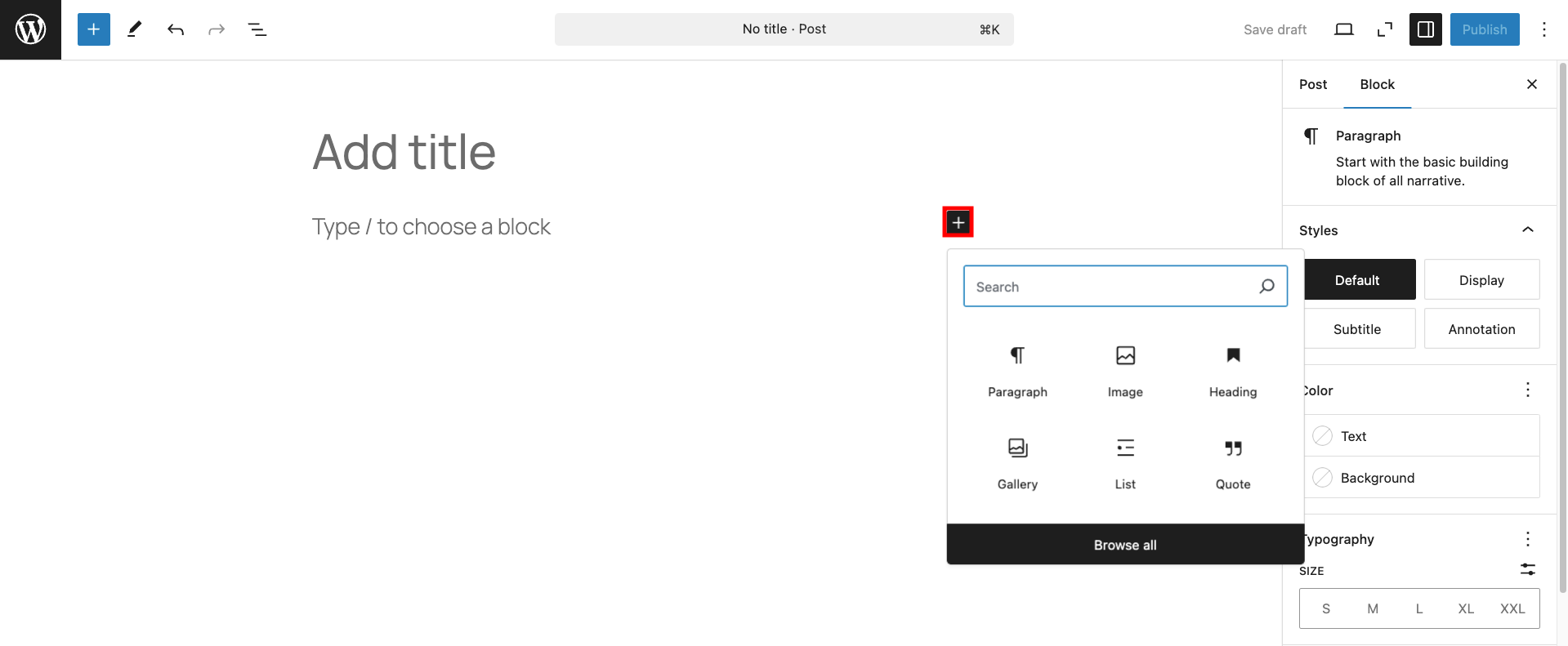
Task: Click Browse all blocks
Action: point(1125,545)
